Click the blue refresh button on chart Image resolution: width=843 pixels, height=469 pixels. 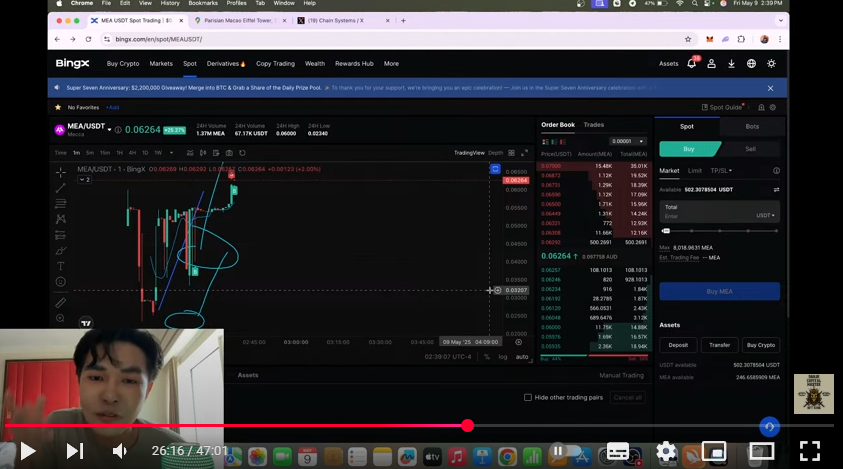coord(495,169)
